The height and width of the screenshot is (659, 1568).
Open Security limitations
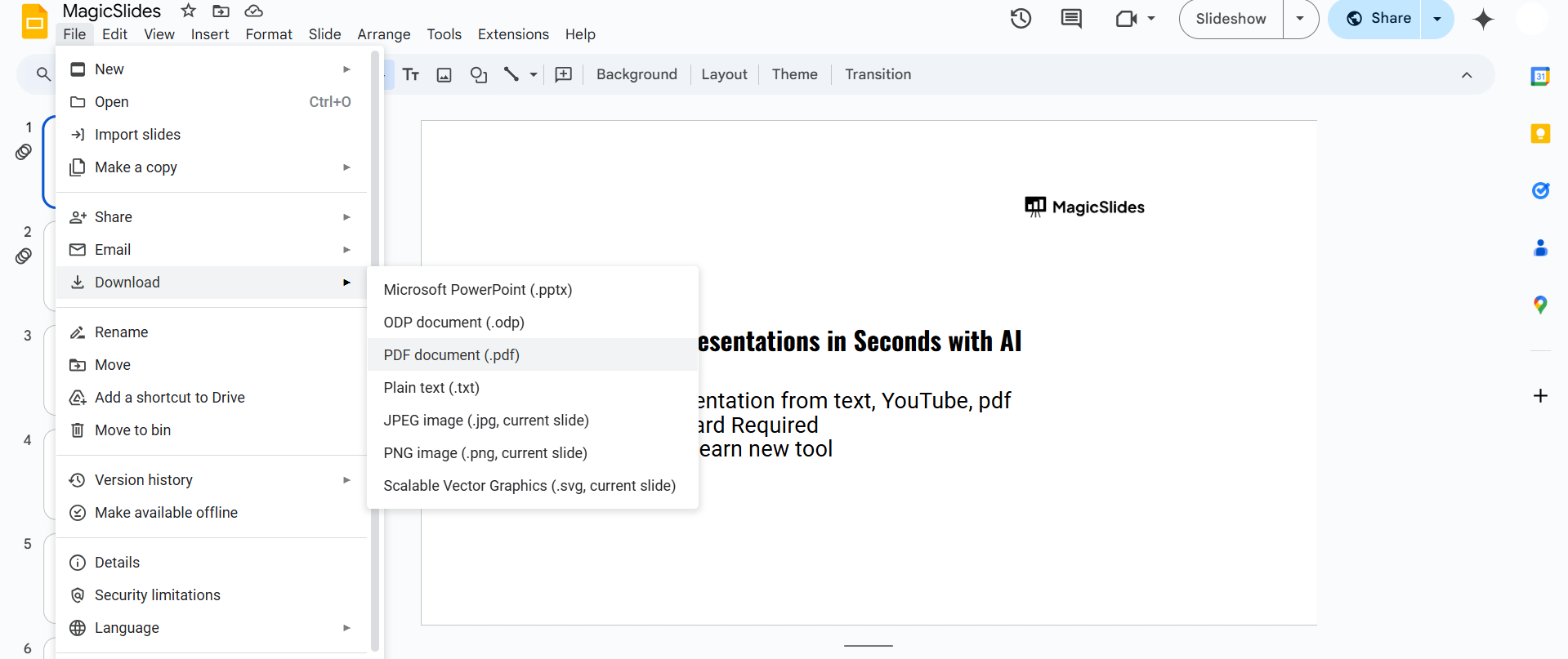point(212,595)
